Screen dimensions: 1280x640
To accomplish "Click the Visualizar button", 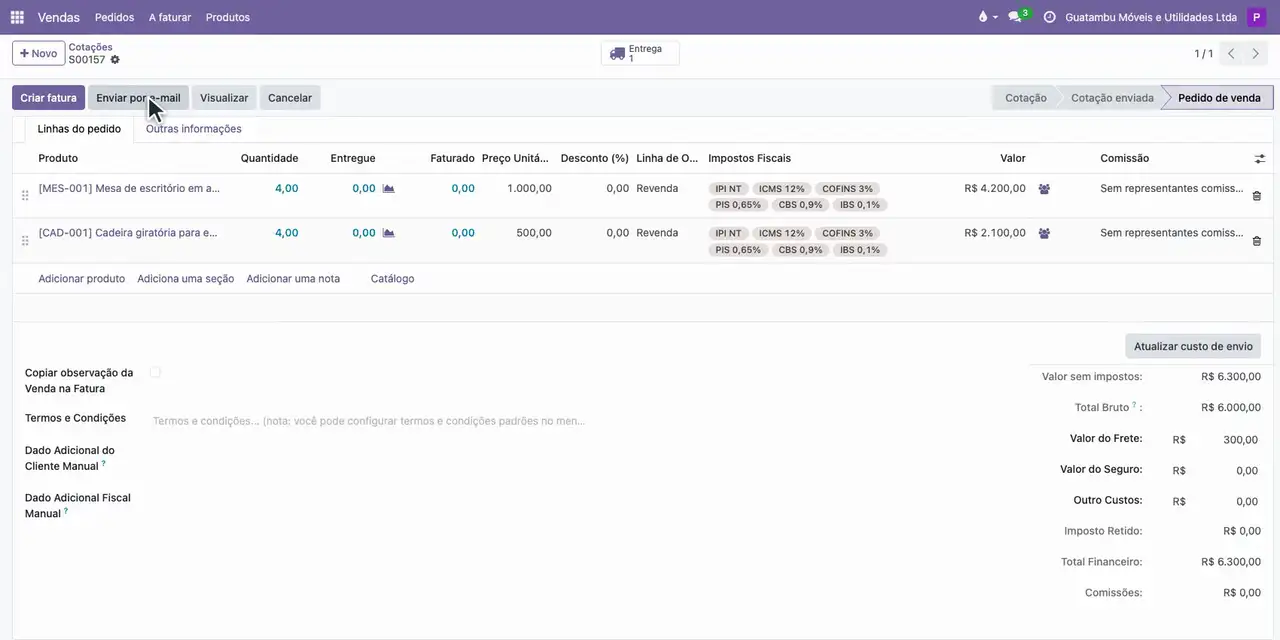I will point(224,98).
